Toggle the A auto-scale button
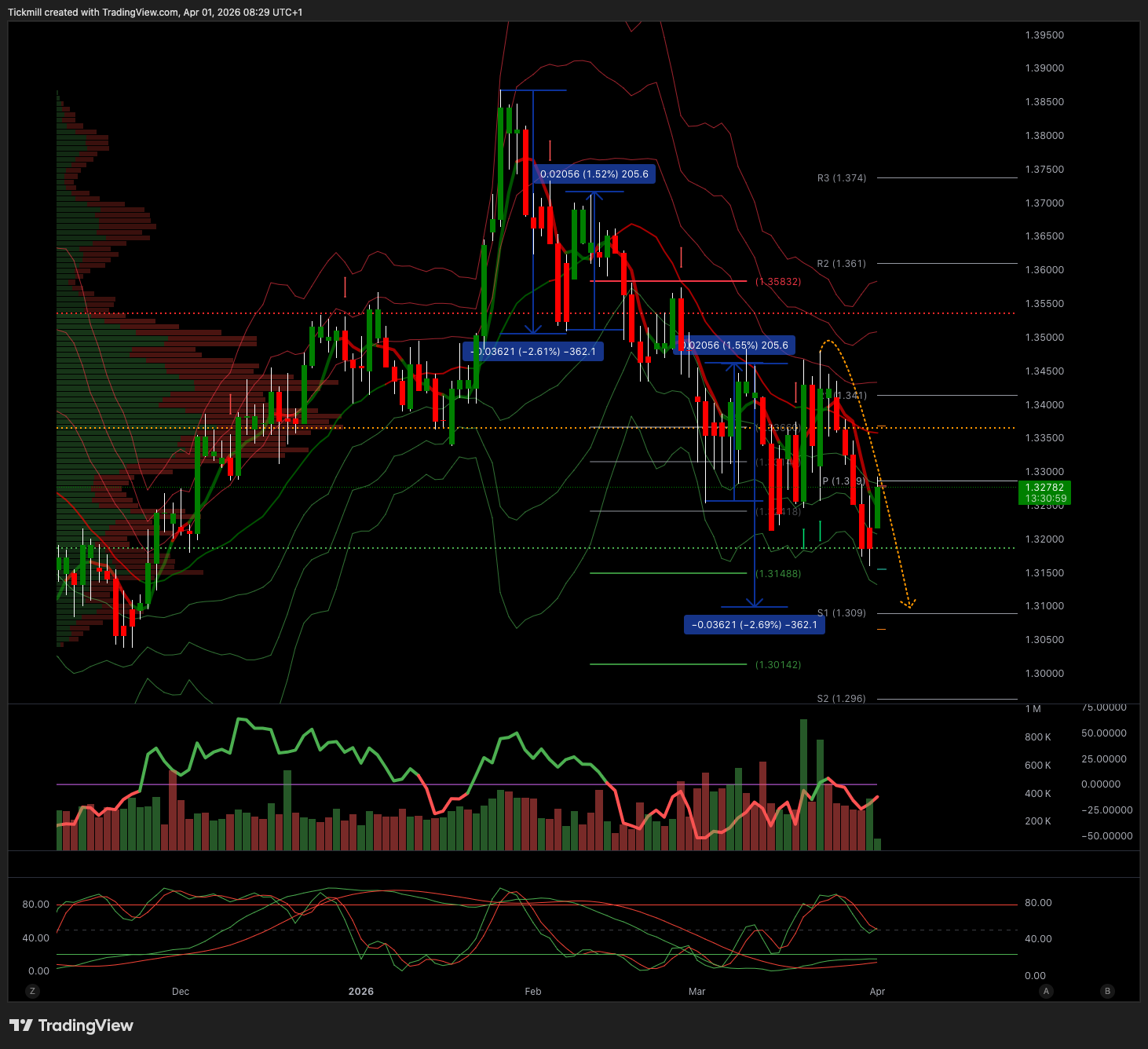The image size is (1148, 1049). click(1046, 991)
